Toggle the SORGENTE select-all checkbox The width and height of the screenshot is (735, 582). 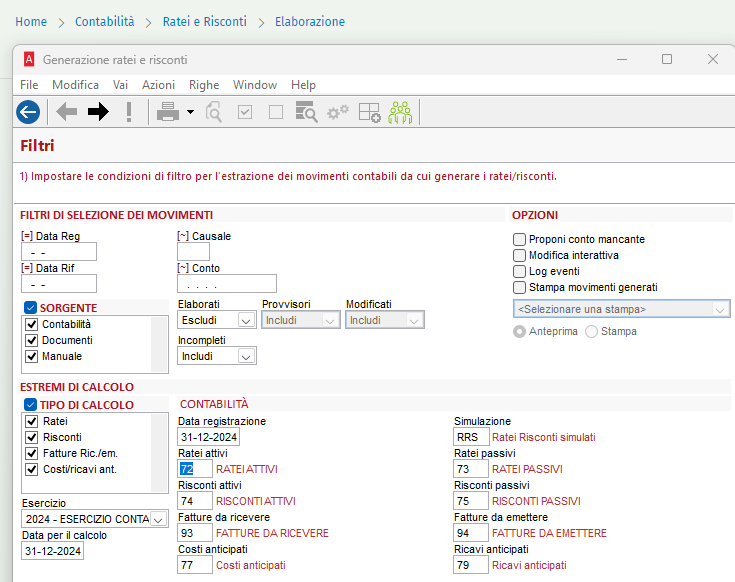(30, 308)
